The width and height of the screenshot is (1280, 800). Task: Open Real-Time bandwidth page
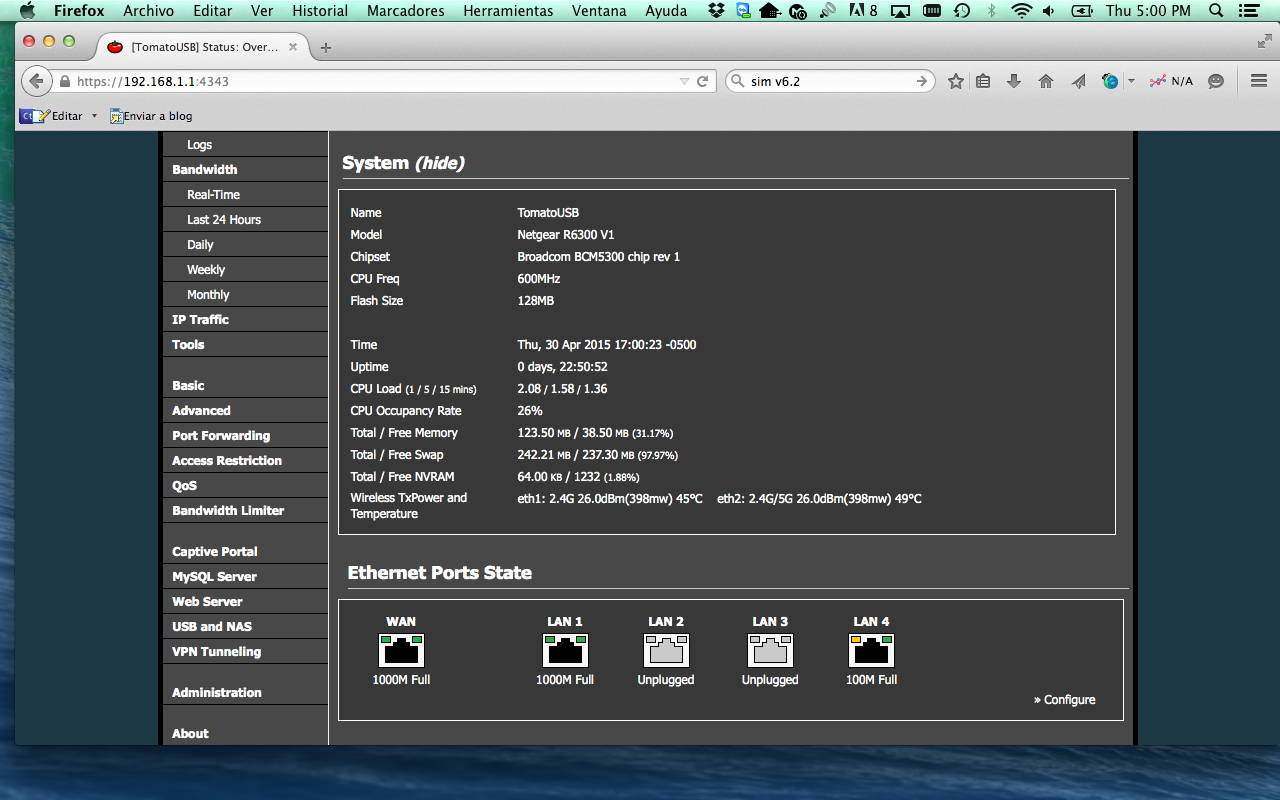tap(213, 195)
